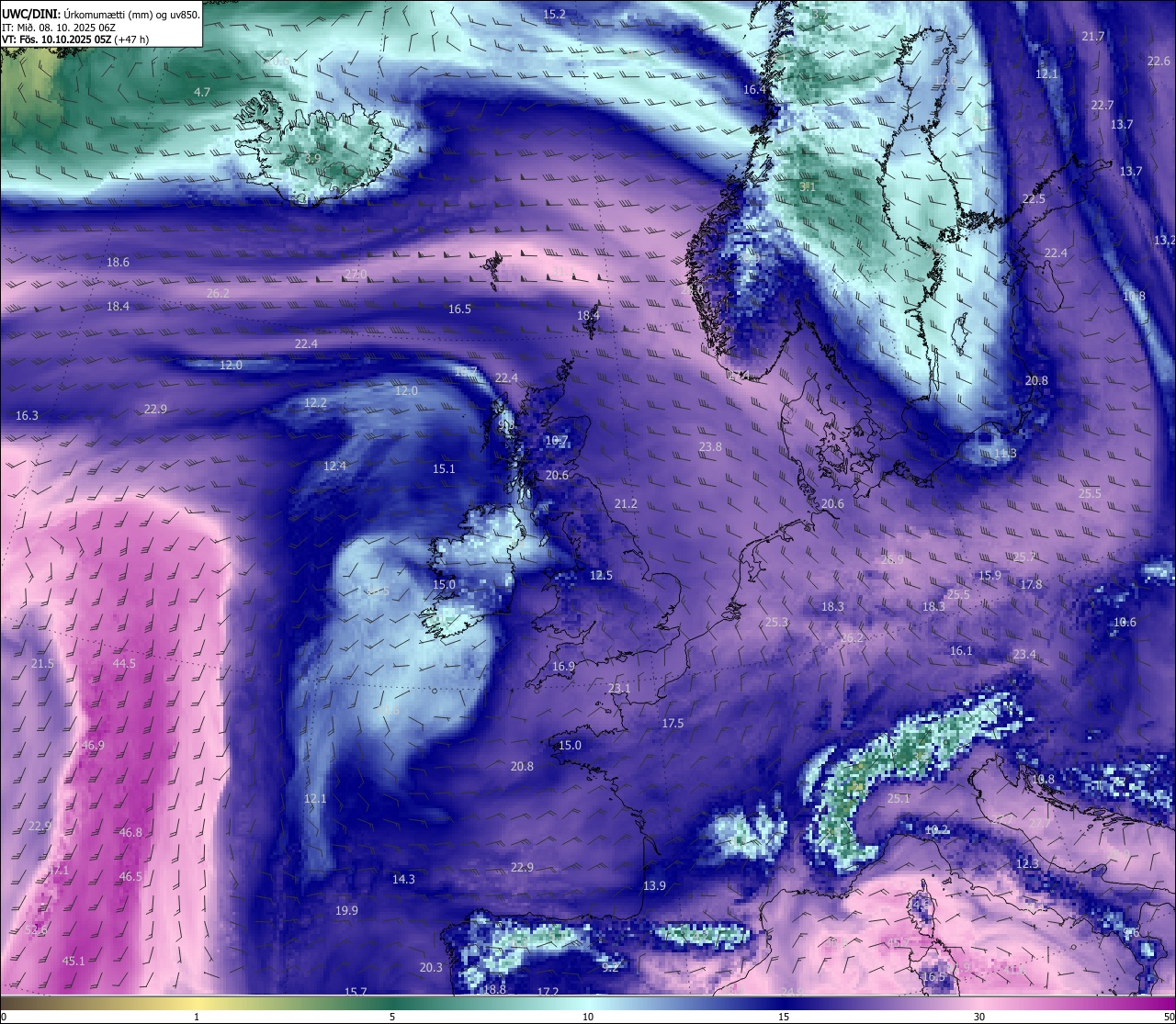Click the 17.2 value over Spain
This screenshot has height=1024, width=1176.
[x=548, y=992]
